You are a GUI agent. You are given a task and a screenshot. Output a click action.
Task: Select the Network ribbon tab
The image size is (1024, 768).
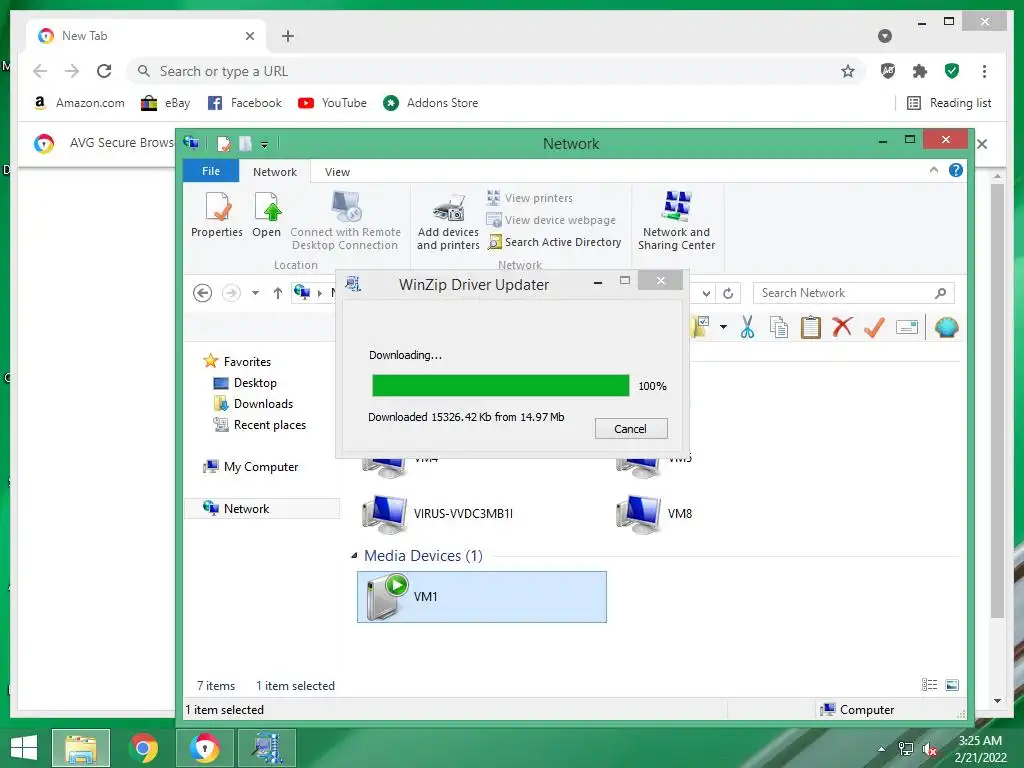click(275, 172)
